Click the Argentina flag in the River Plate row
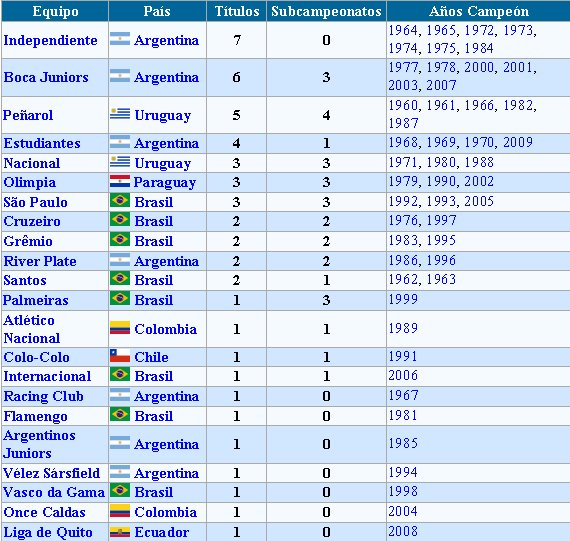570x541 pixels. pos(120,260)
